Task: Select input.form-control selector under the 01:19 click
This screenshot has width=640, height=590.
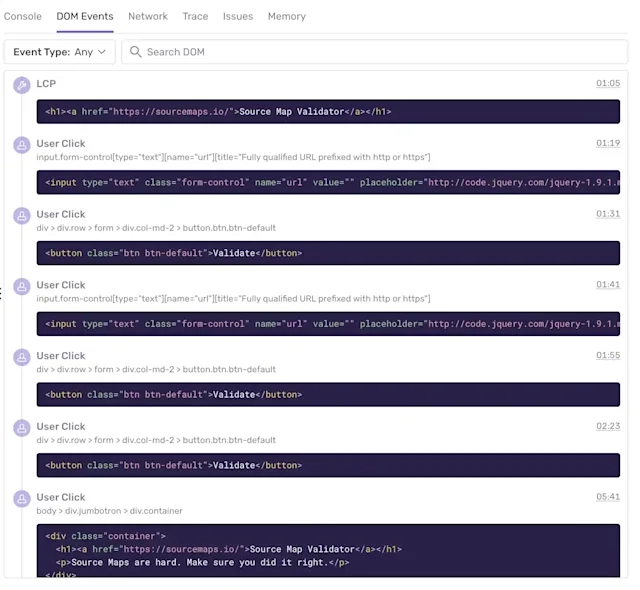Action: click(233, 157)
